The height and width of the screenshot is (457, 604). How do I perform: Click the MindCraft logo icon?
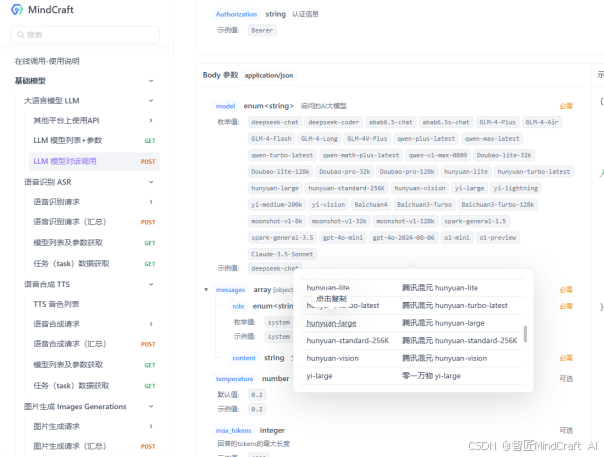click(17, 10)
